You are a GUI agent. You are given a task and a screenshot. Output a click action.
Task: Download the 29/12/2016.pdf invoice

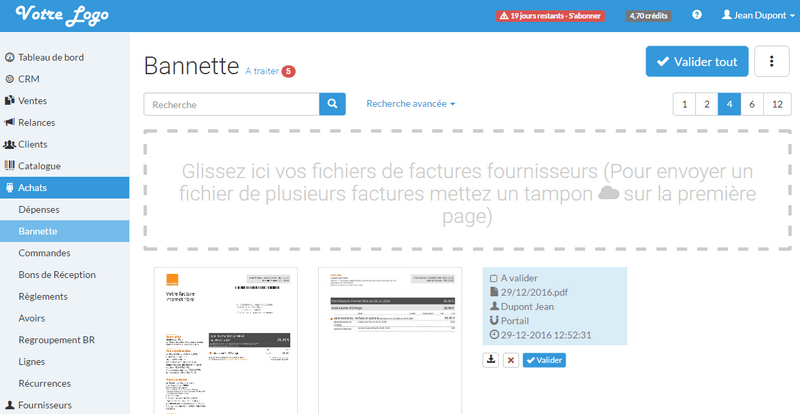pos(491,360)
